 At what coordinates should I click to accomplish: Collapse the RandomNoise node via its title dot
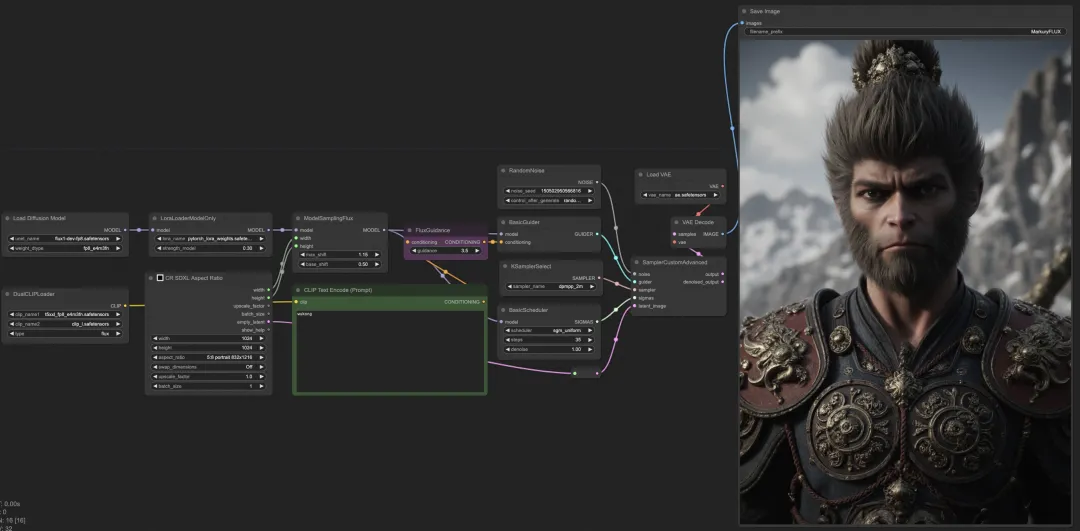click(503, 170)
